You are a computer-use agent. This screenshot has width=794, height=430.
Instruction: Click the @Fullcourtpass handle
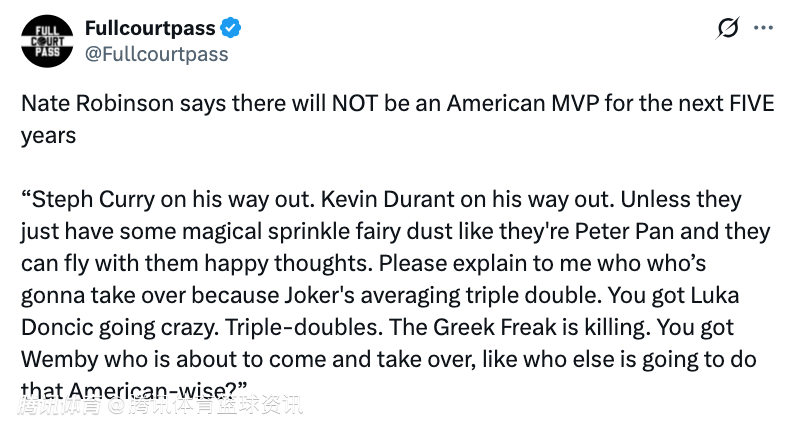(x=156, y=54)
